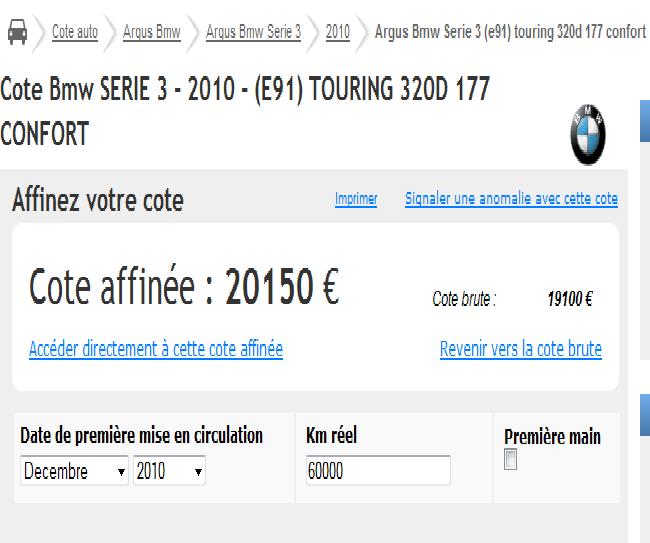Click the Cote brute 19100 € value
Image resolution: width=650 pixels, height=543 pixels.
[x=570, y=299]
